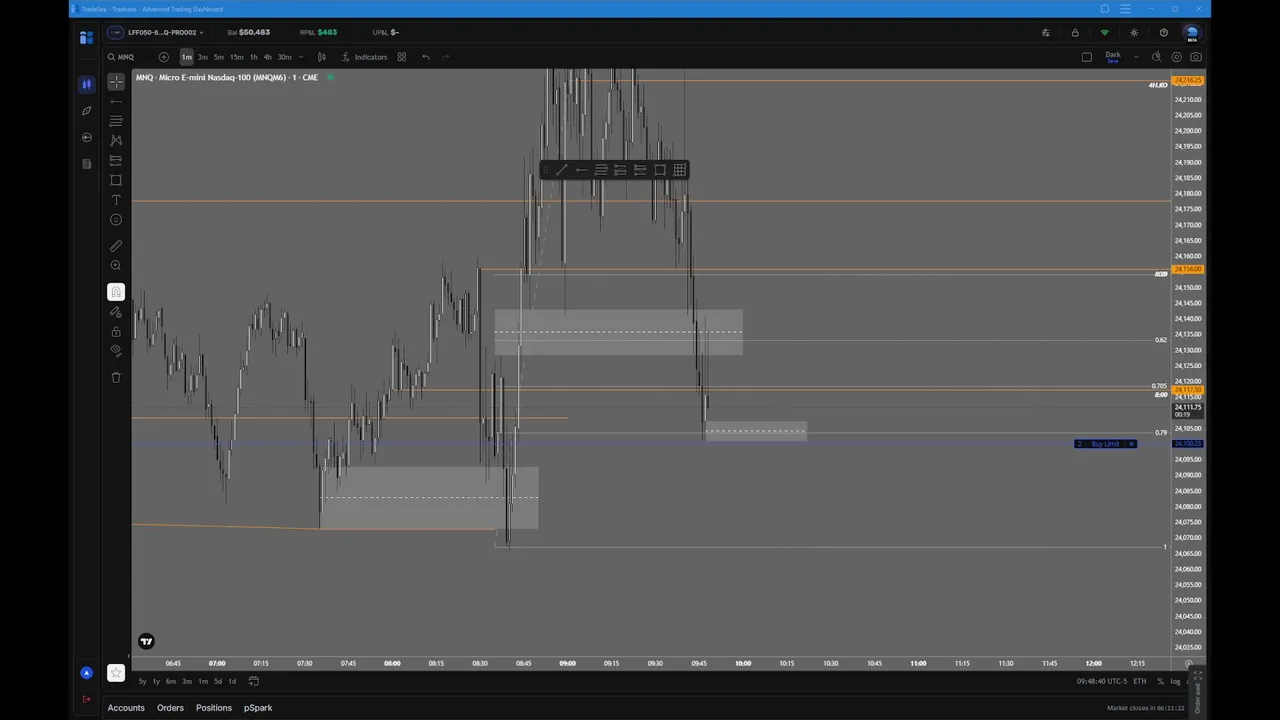Open the candlestick chart style selector

pyautogui.click(x=321, y=57)
